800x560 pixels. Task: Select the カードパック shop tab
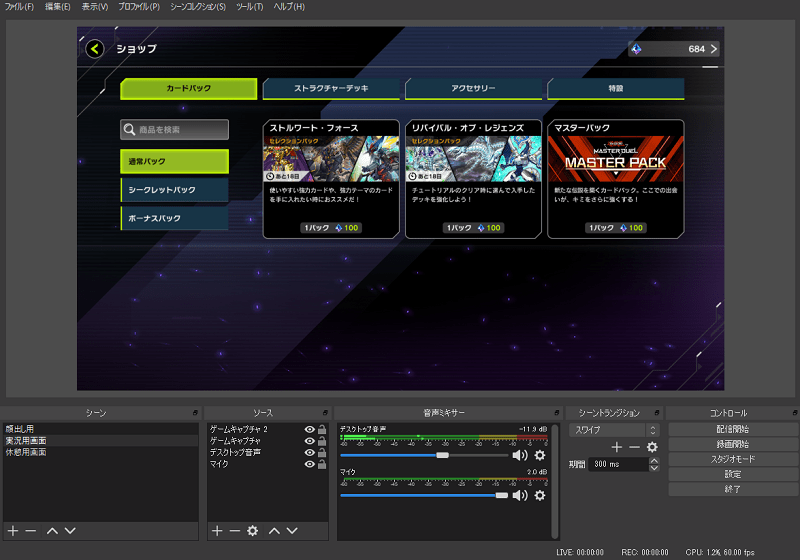(189, 89)
